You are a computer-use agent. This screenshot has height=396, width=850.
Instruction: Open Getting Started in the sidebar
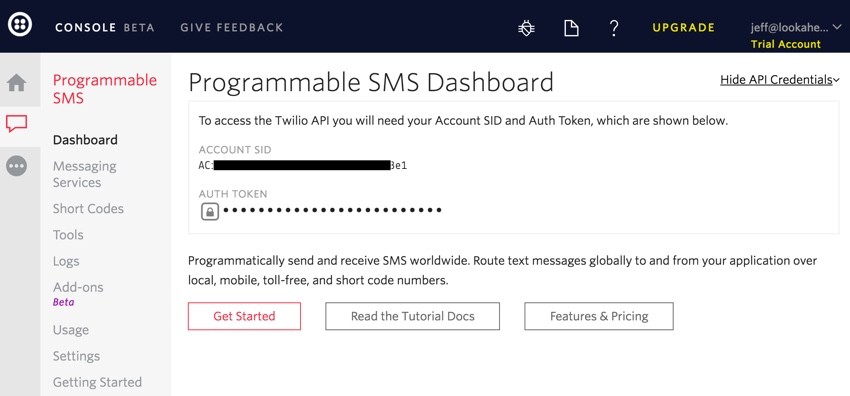click(x=97, y=382)
